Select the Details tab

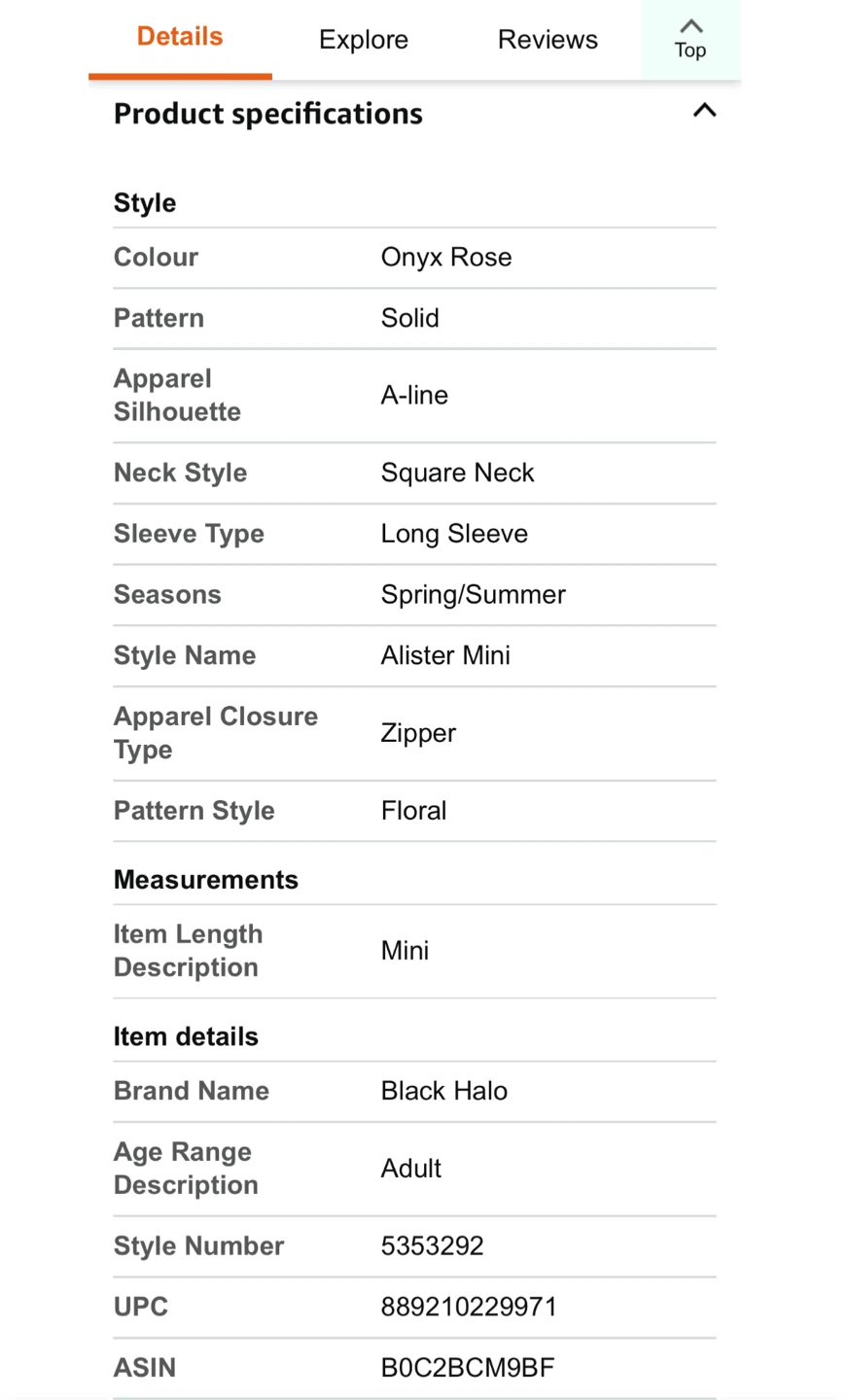[x=180, y=37]
